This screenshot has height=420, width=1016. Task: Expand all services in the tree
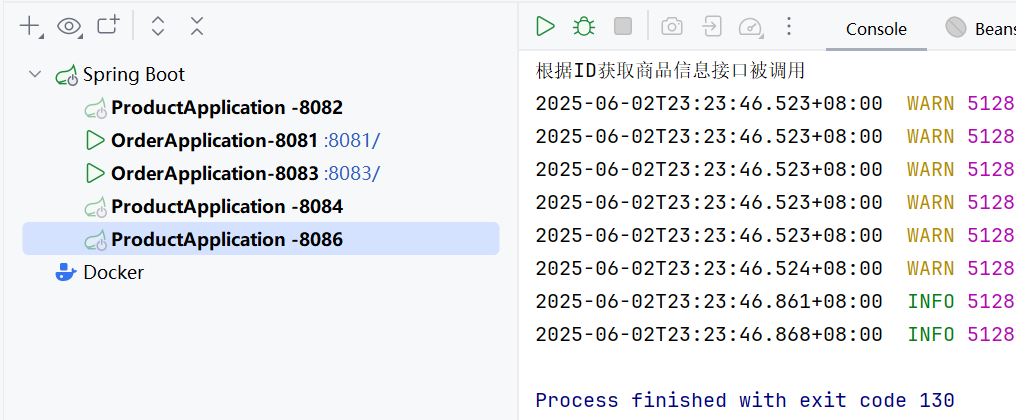(158, 27)
